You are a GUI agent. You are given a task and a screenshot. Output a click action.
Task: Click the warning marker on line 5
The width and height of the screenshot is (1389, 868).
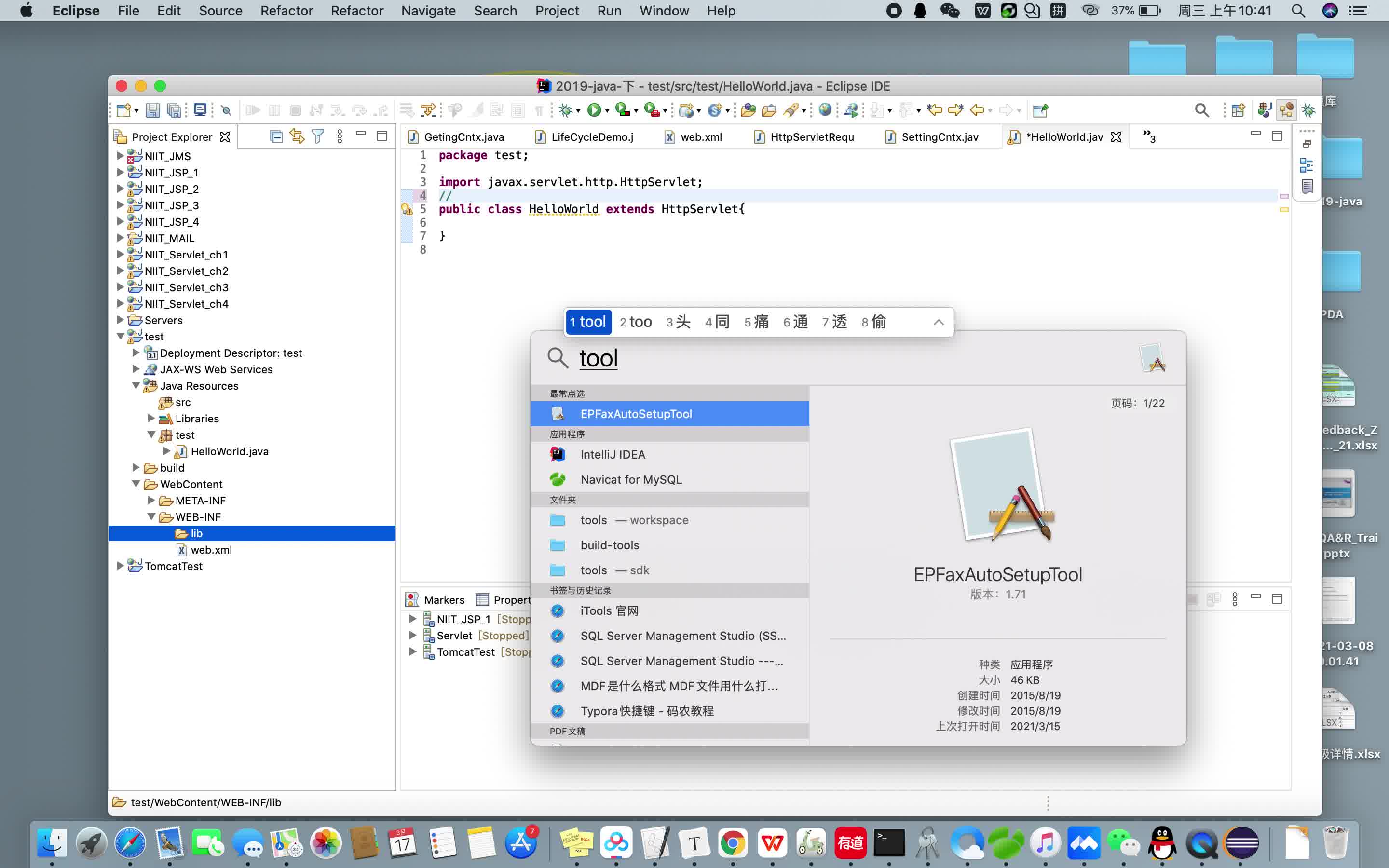point(407,210)
